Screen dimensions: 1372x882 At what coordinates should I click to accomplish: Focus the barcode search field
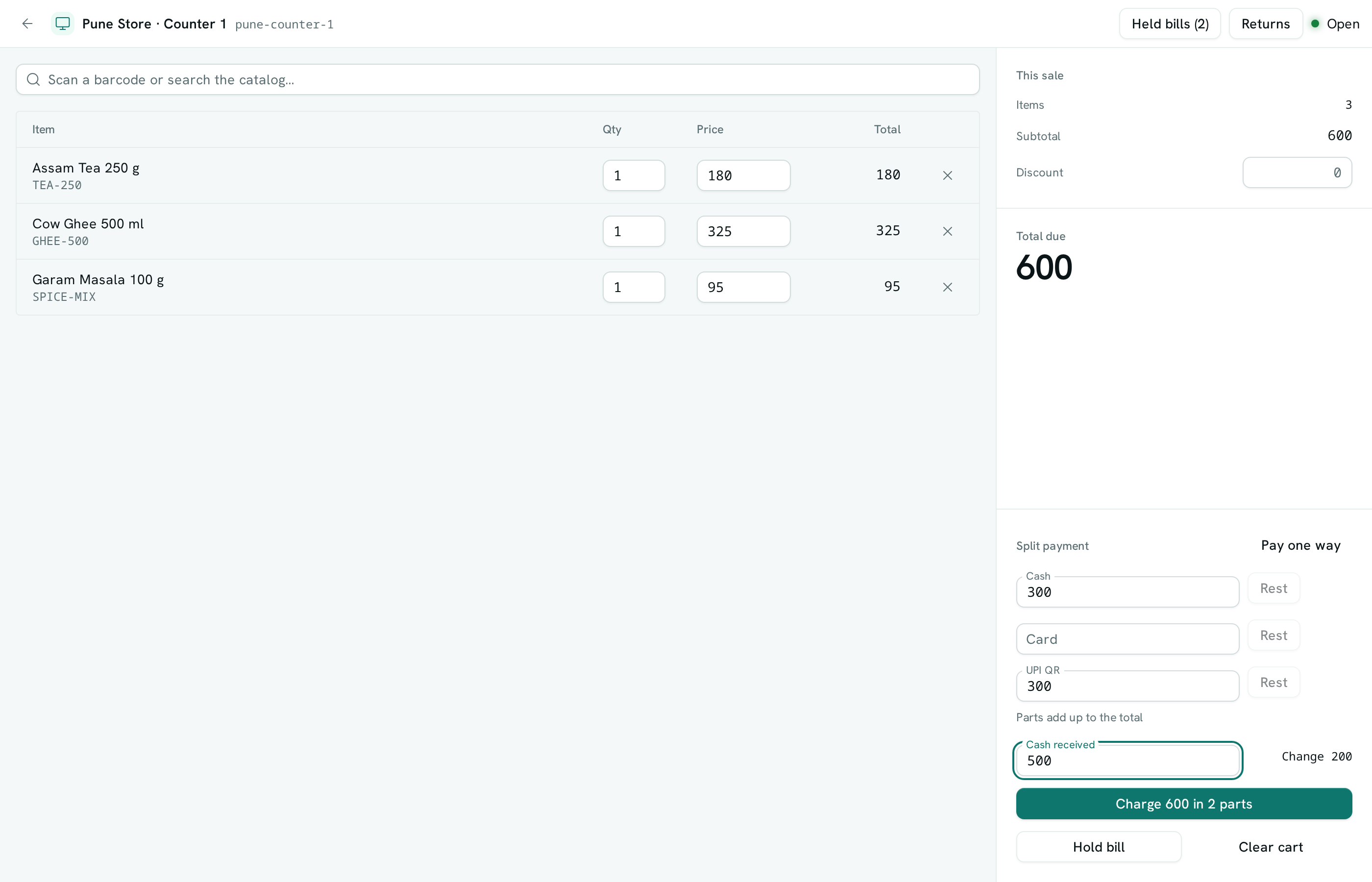497,79
